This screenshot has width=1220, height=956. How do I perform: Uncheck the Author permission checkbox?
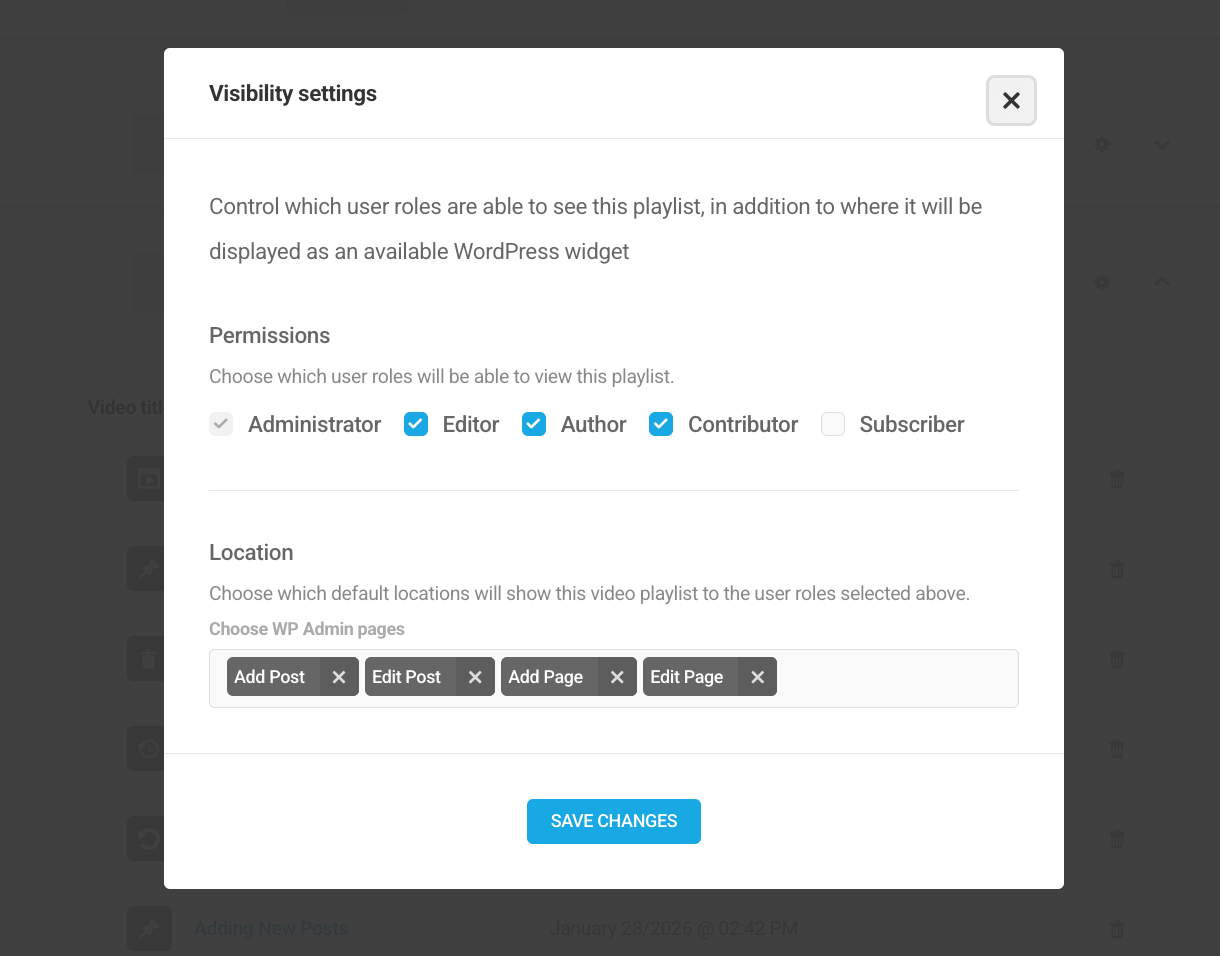[534, 424]
